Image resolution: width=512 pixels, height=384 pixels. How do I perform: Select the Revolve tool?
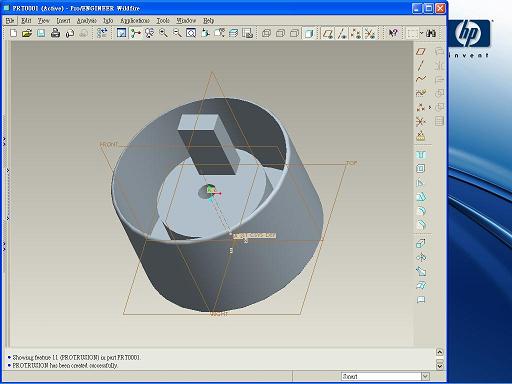coord(421,257)
